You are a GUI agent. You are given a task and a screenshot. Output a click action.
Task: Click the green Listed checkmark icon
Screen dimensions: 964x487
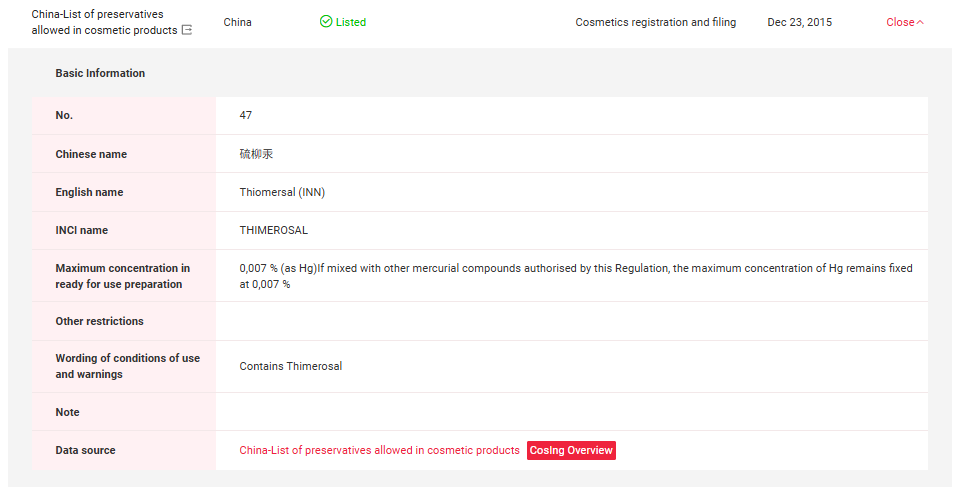click(326, 22)
